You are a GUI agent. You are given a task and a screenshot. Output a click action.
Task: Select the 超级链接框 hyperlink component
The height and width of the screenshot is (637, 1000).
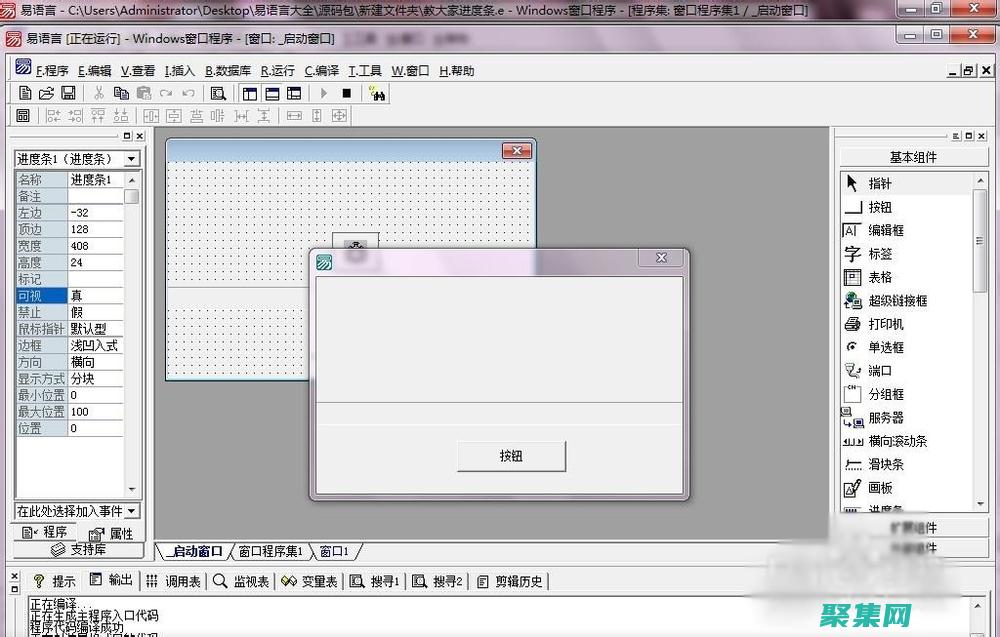pos(897,300)
